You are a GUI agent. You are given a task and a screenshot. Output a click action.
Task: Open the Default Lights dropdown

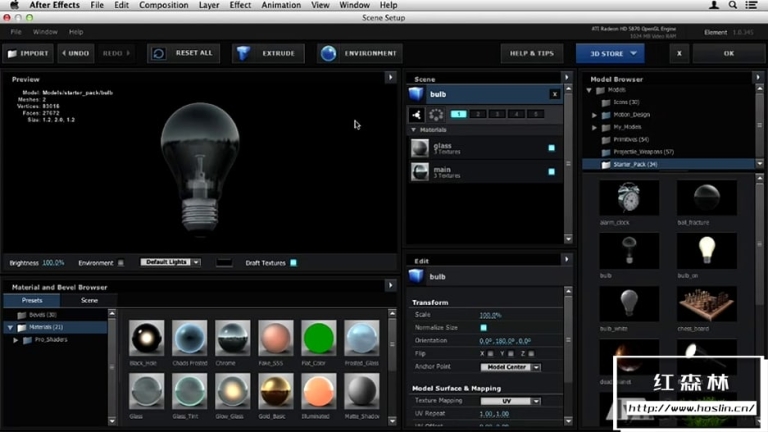coord(170,263)
